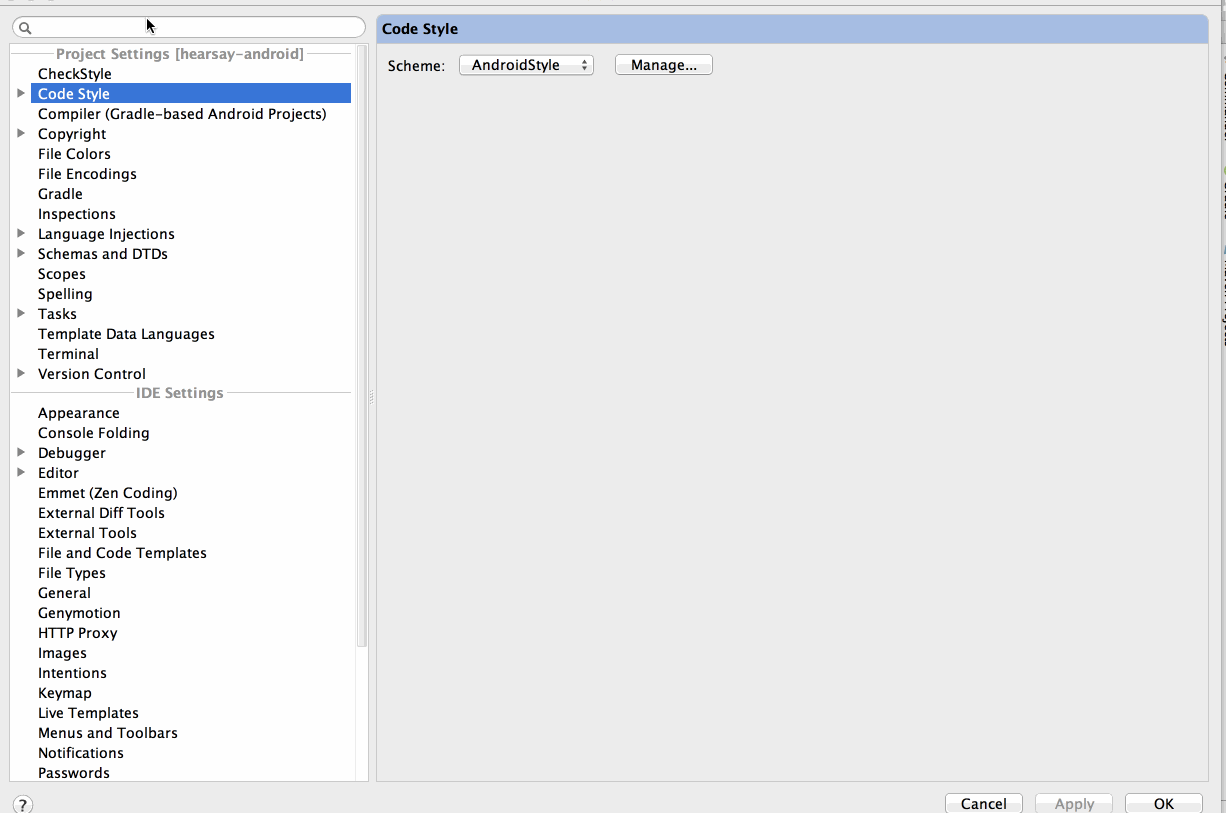
Task: Expand the Debugger tree node
Action: tap(21, 452)
